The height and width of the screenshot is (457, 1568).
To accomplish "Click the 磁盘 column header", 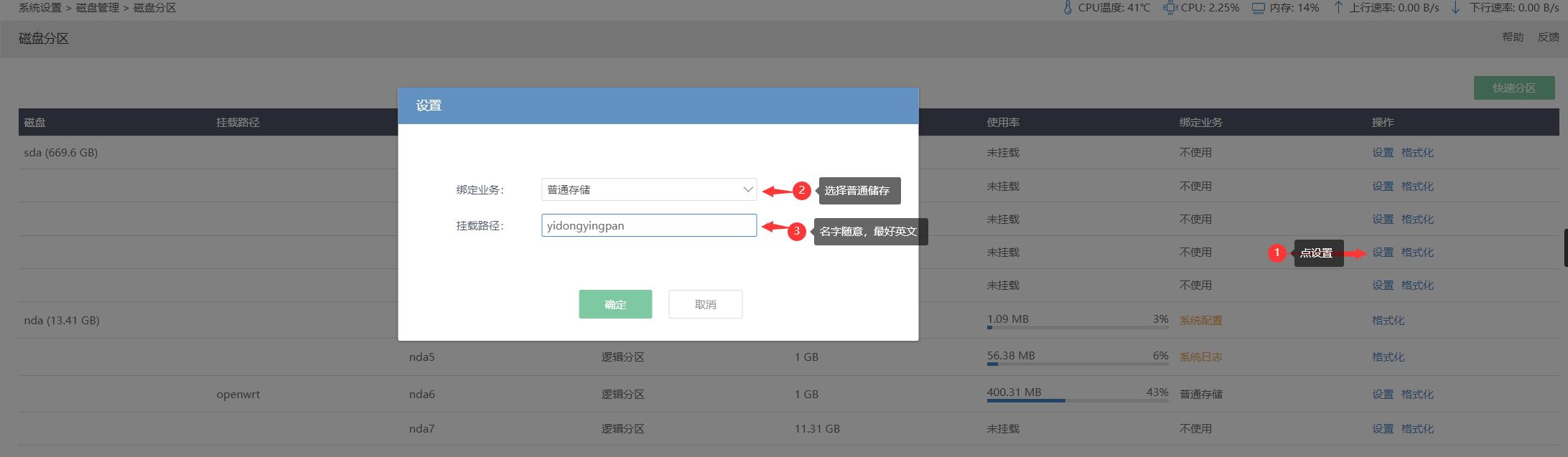I will (35, 123).
